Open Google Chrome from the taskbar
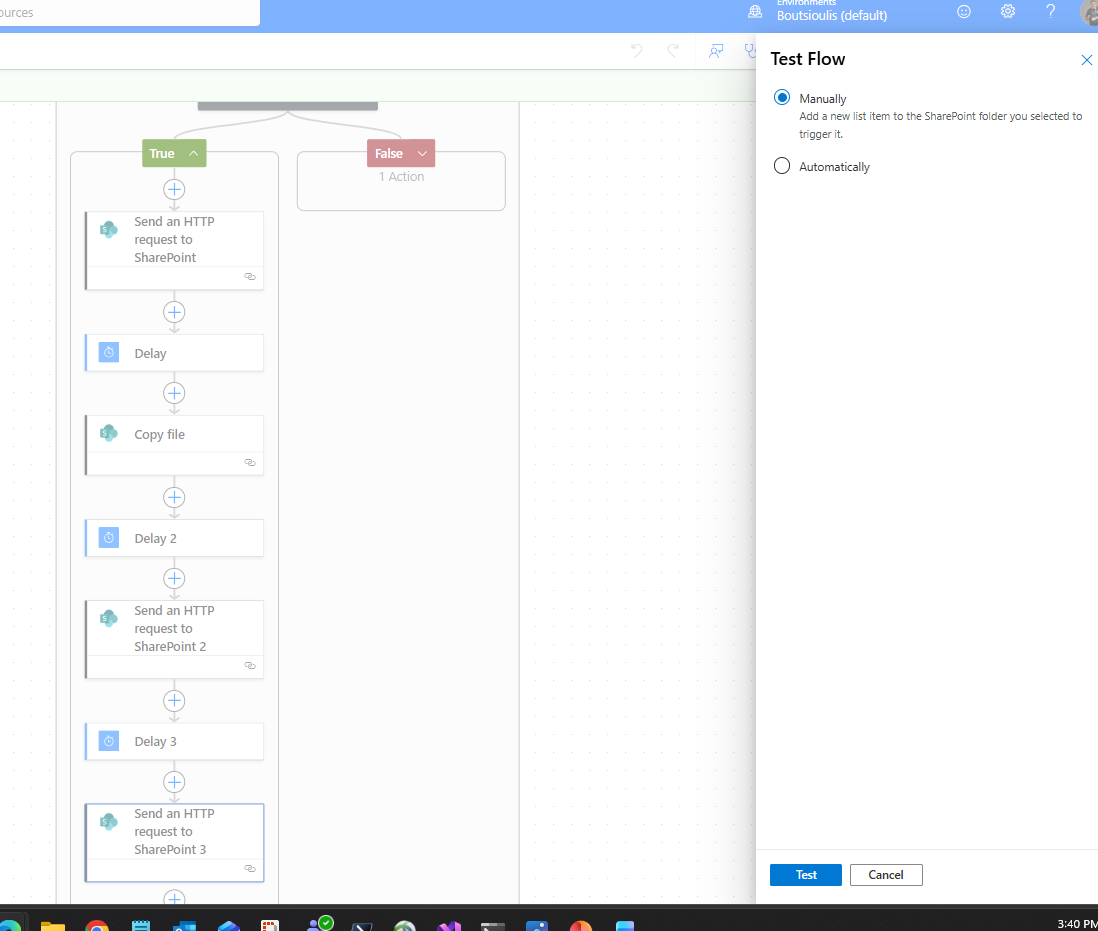 tap(97, 926)
